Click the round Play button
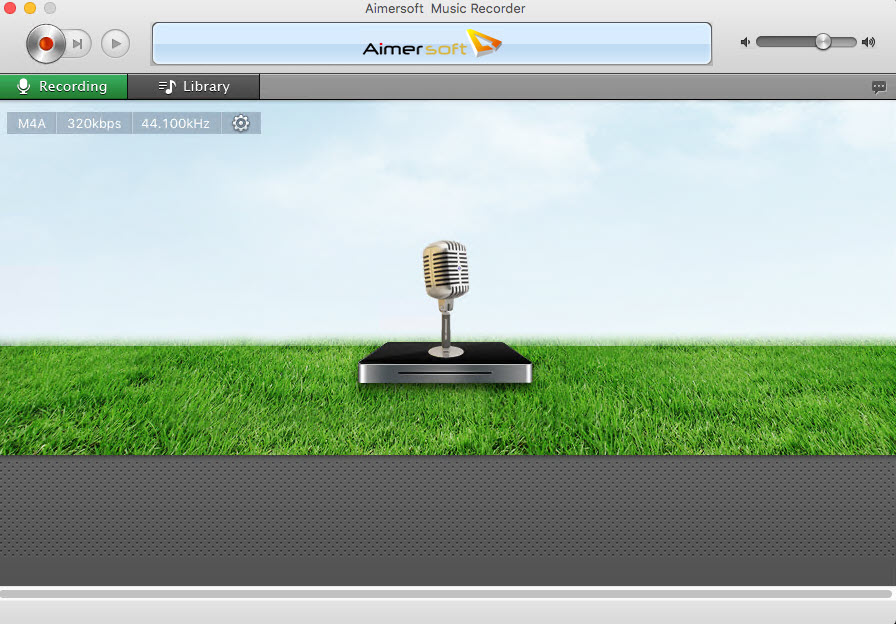Image resolution: width=896 pixels, height=624 pixels. click(115, 43)
